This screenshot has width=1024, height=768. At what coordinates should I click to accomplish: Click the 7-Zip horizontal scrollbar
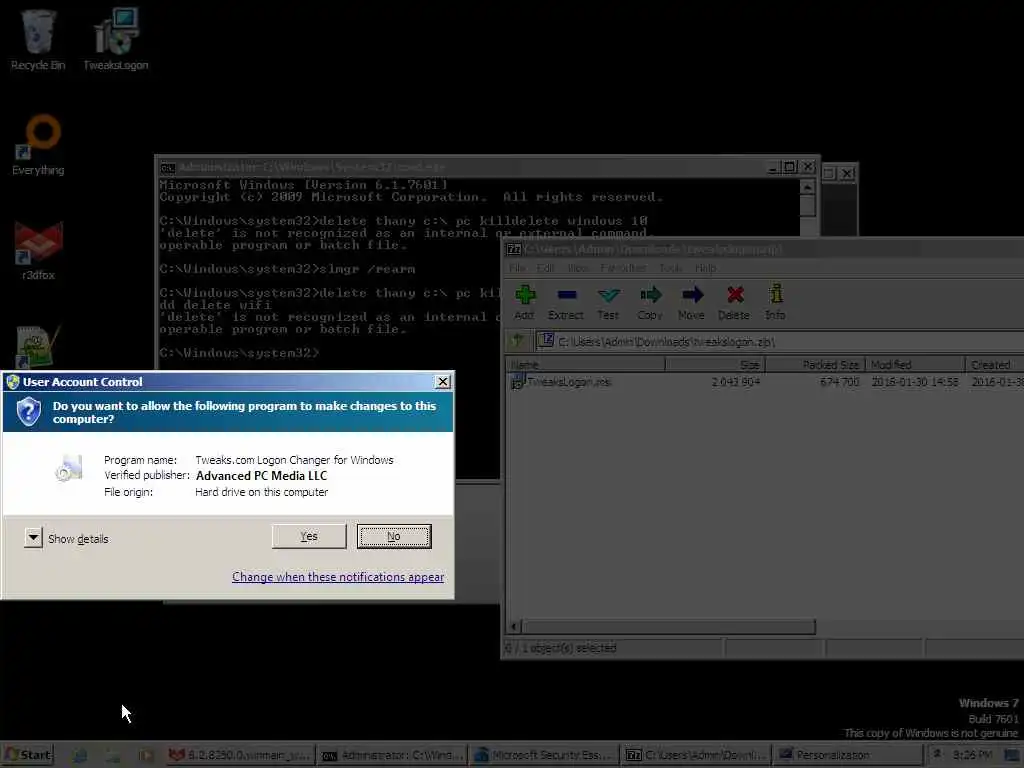coord(668,627)
